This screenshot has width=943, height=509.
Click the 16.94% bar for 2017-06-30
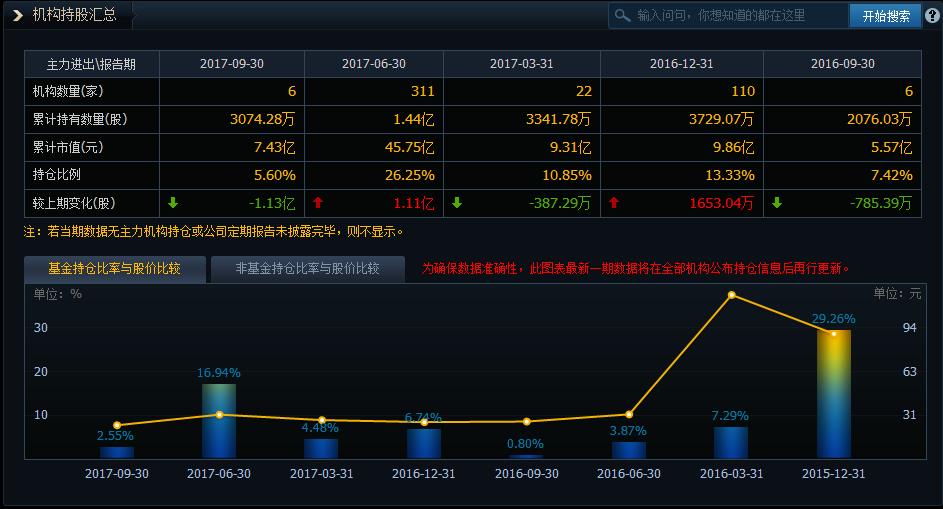coord(219,421)
